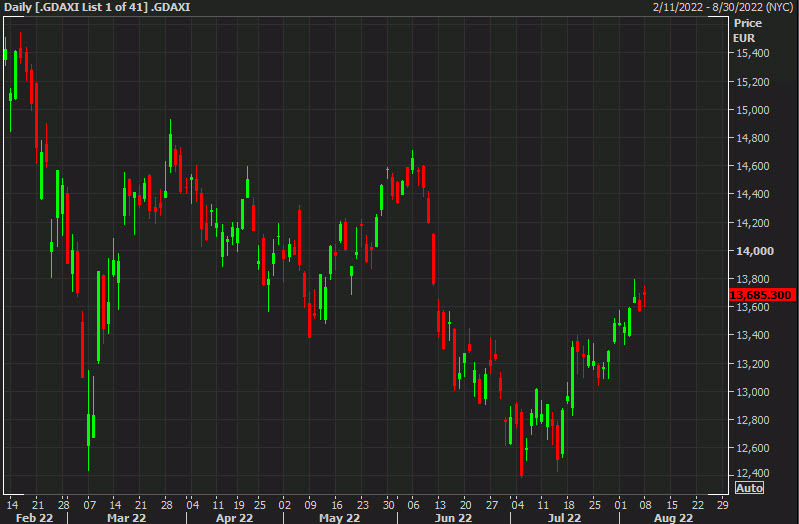Click the 12,600 price axis value
Image resolution: width=799 pixels, height=524 pixels.
753,448
